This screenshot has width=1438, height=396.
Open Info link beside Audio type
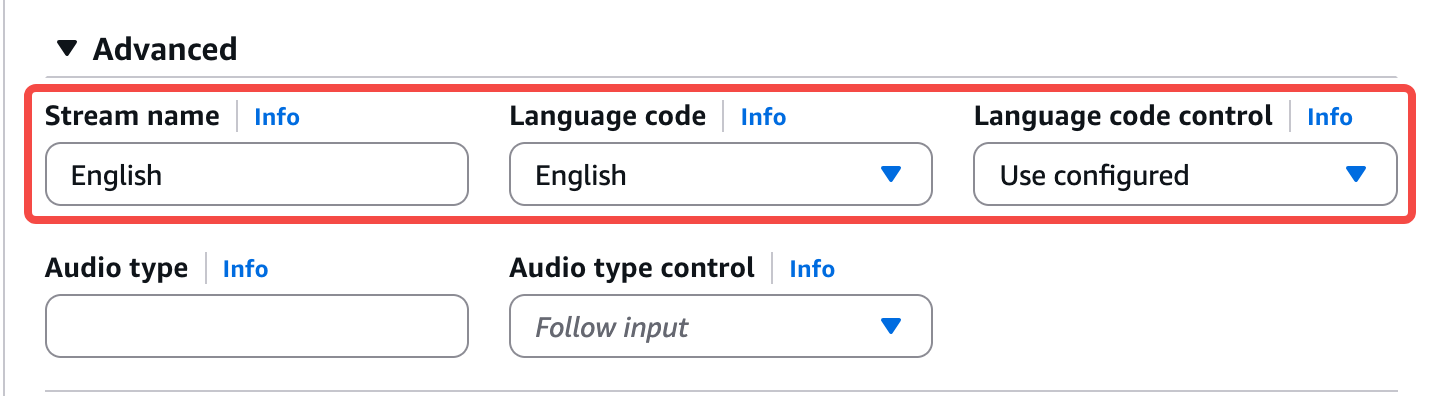pos(245,268)
